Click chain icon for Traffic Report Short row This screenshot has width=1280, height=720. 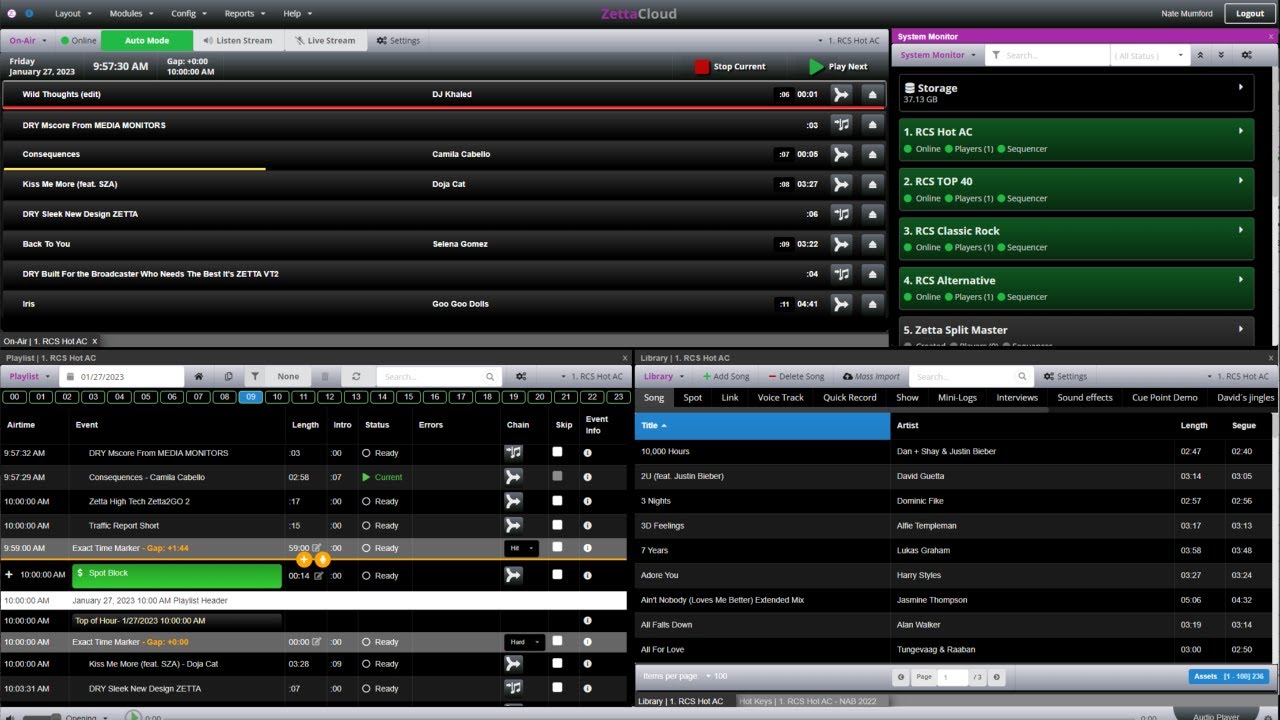[x=514, y=525]
